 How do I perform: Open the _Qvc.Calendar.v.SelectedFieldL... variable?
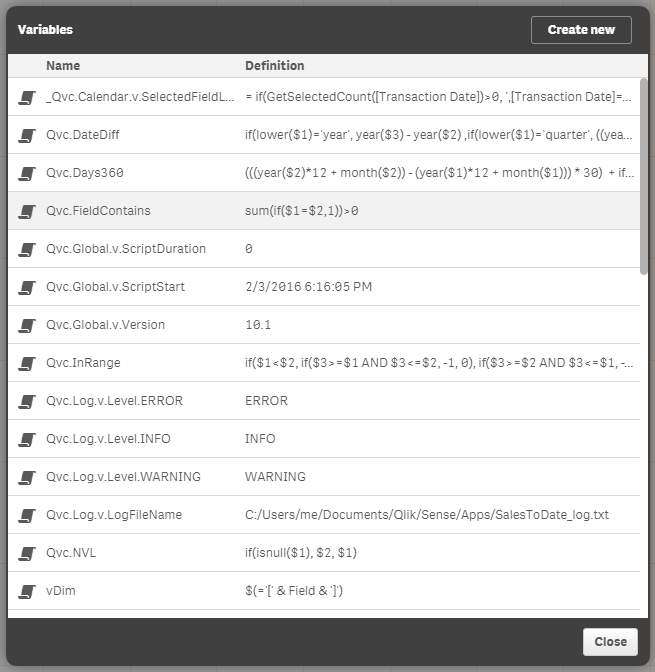(140, 97)
